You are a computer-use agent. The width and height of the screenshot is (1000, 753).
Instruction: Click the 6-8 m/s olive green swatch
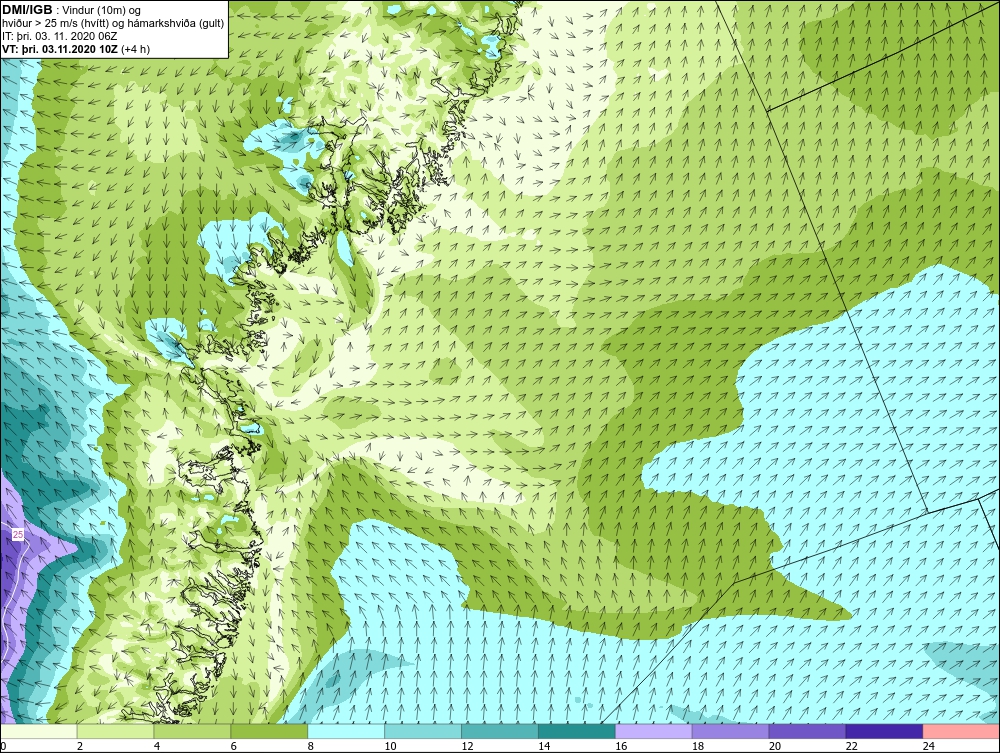(x=269, y=731)
